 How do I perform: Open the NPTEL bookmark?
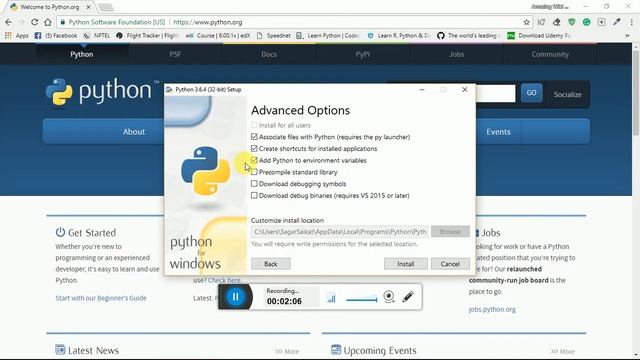(97, 36)
